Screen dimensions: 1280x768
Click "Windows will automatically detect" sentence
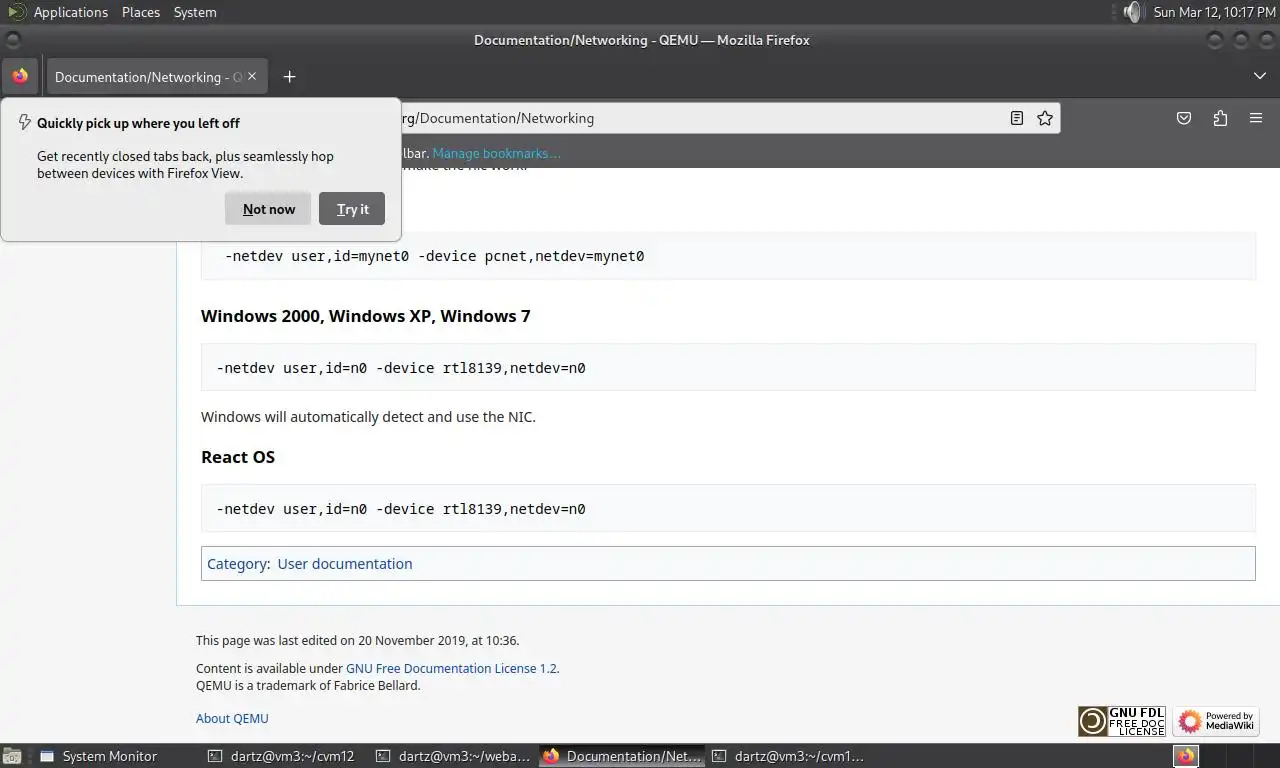tap(368, 417)
